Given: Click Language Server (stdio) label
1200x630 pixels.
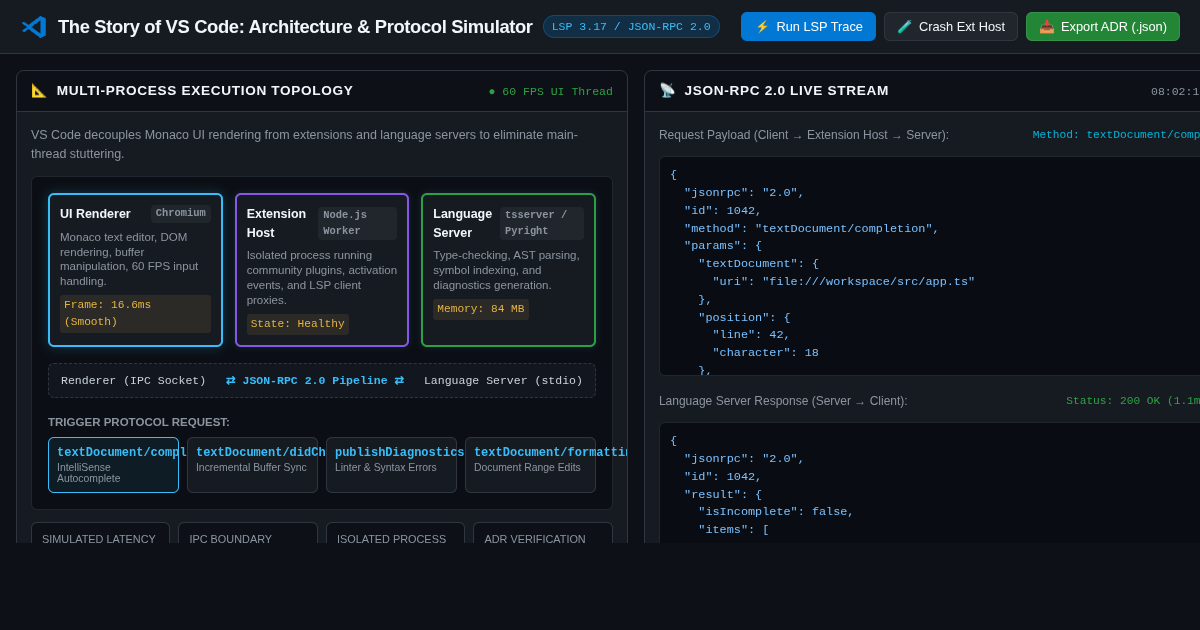Looking at the screenshot, I should pyautogui.click(x=503, y=381).
